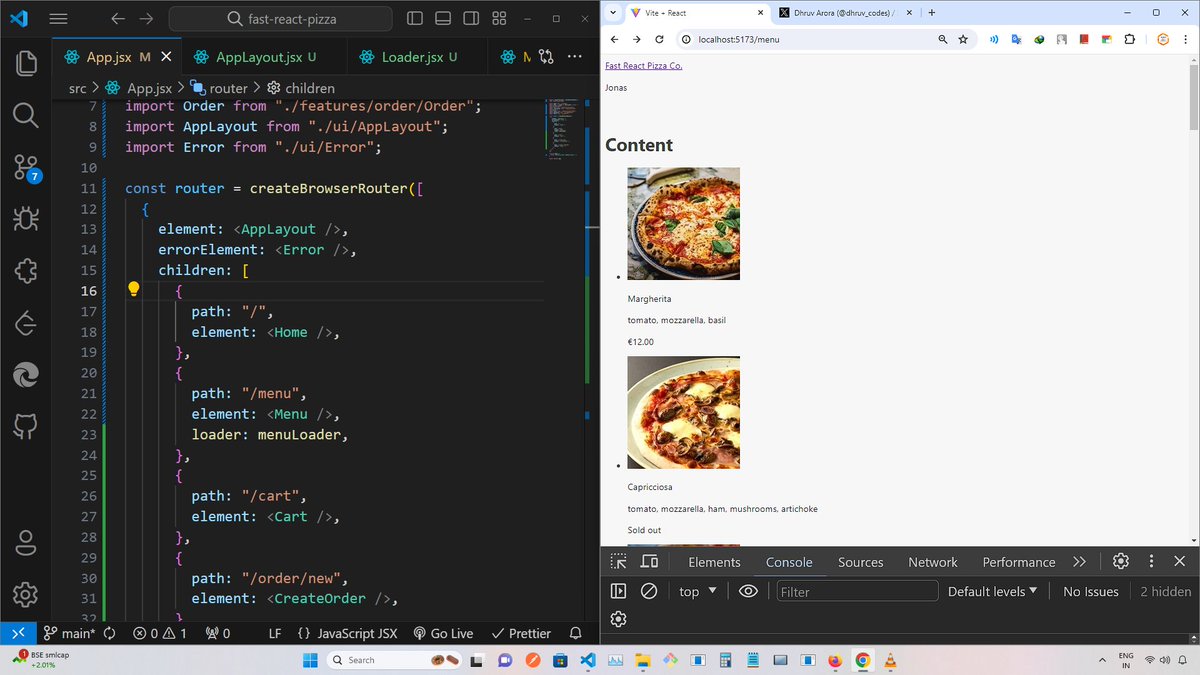Create a live expression with the eye icon
1200x675 pixels.
pos(748,591)
